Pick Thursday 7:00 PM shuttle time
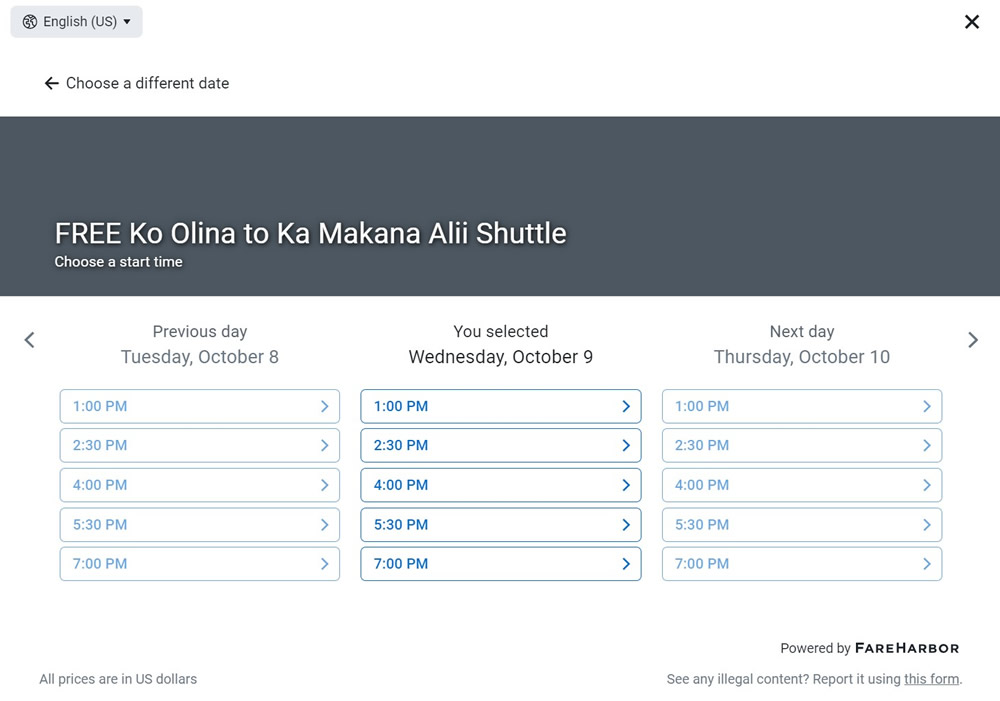The width and height of the screenshot is (1000, 701). (801, 564)
